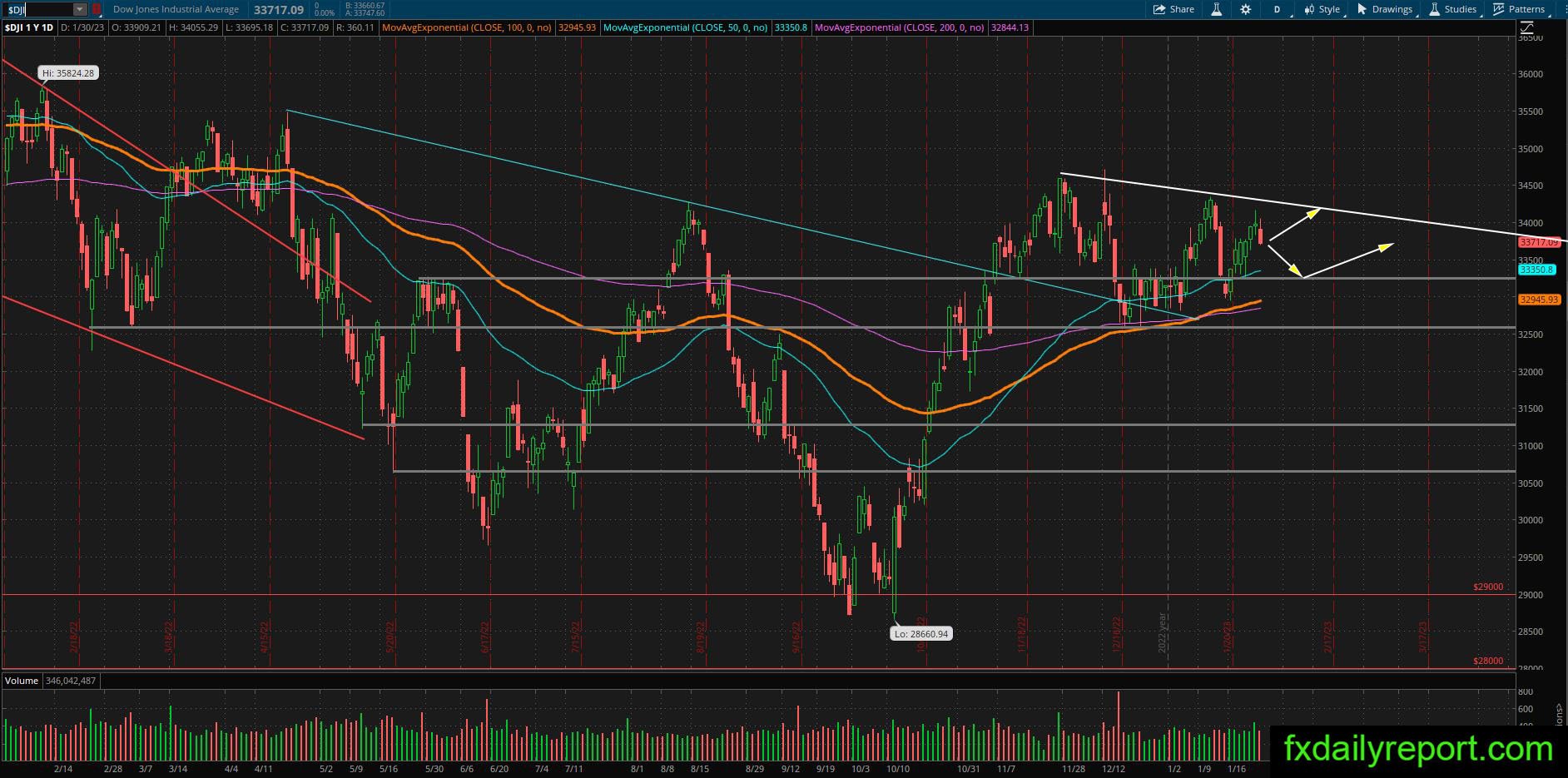
Task: Click the L: 33695.18 low value
Action: pyautogui.click(x=249, y=27)
